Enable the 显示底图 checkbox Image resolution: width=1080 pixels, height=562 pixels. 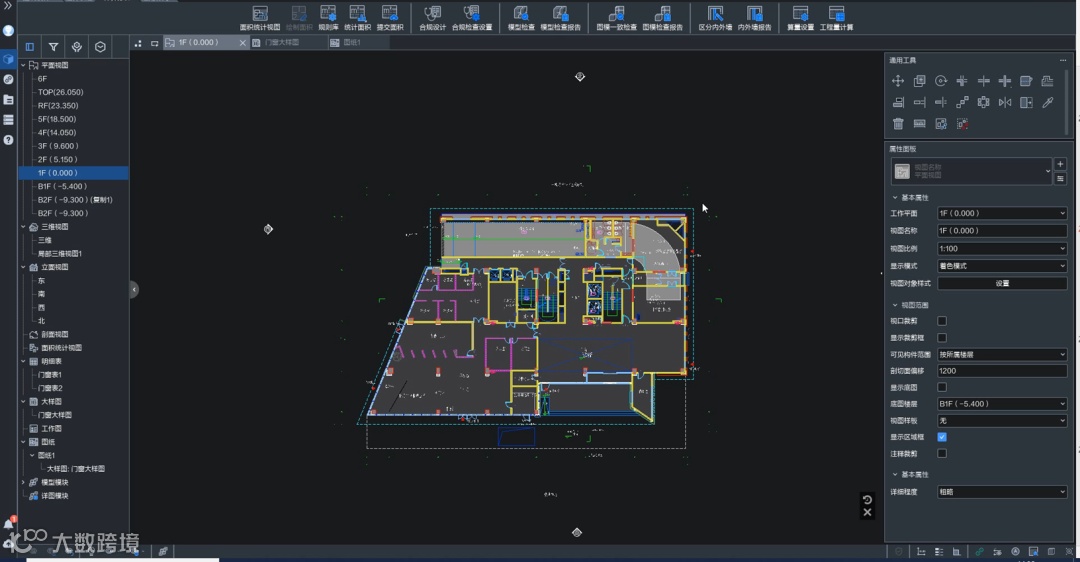point(942,387)
